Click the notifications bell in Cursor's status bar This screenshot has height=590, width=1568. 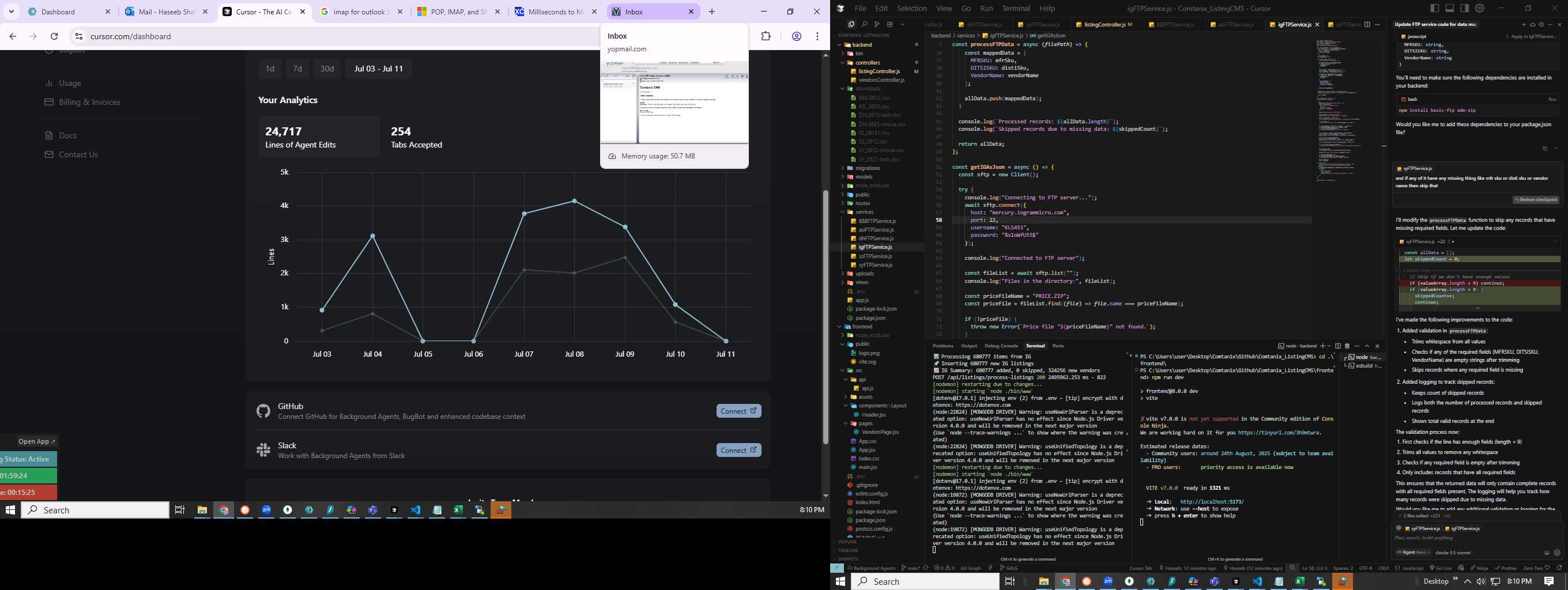[x=1559, y=568]
